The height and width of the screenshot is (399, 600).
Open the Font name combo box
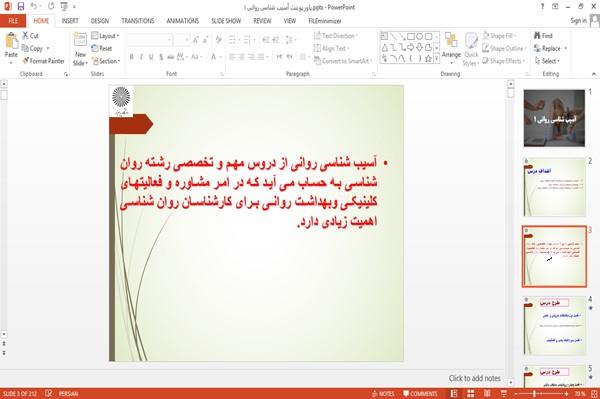tap(150, 40)
